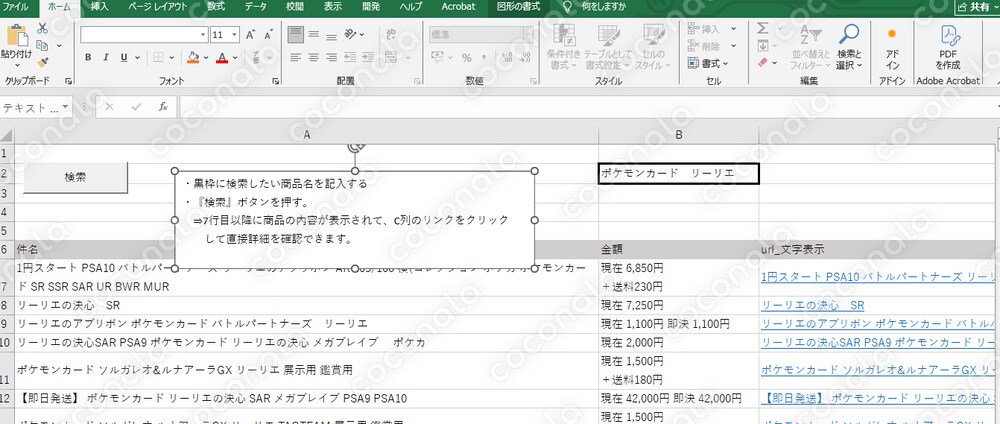Open the 【即日発送】 ポケモンカード link
The image size is (1000, 424).
879,398
